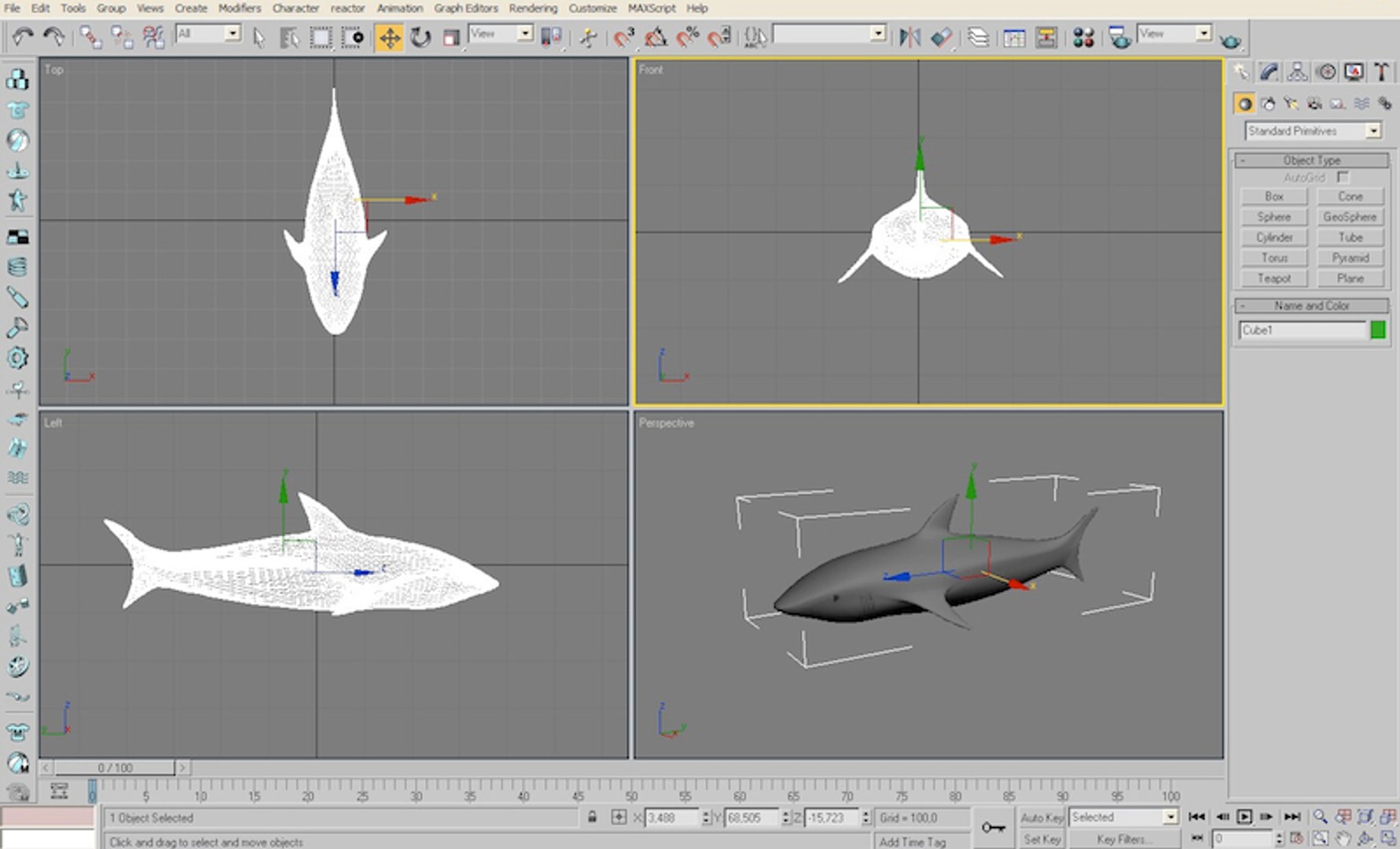Click the Quick Render teapot icon
The width and height of the screenshot is (1400, 849).
tap(1230, 39)
